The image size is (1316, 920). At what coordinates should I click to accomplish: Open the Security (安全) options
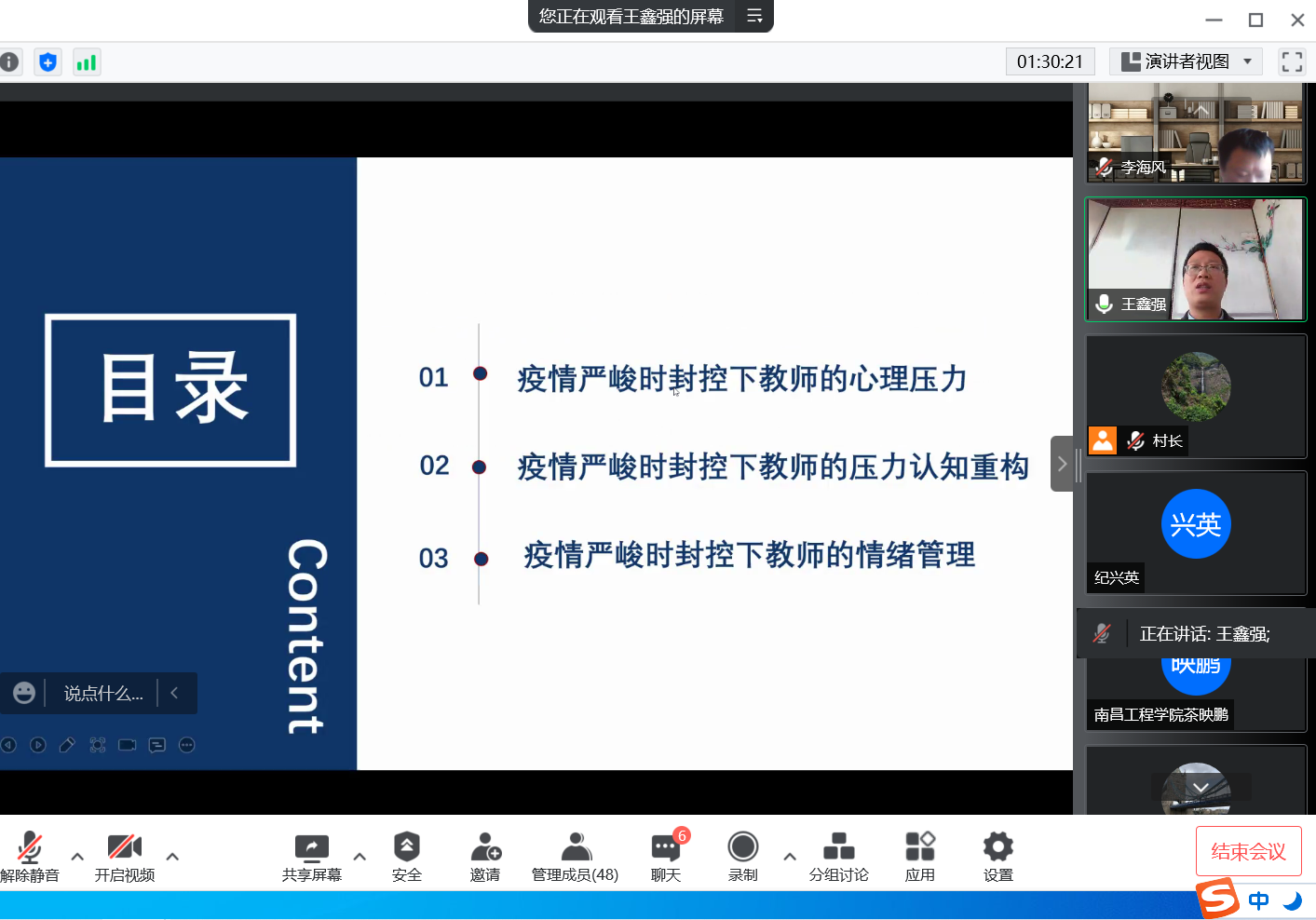(406, 856)
